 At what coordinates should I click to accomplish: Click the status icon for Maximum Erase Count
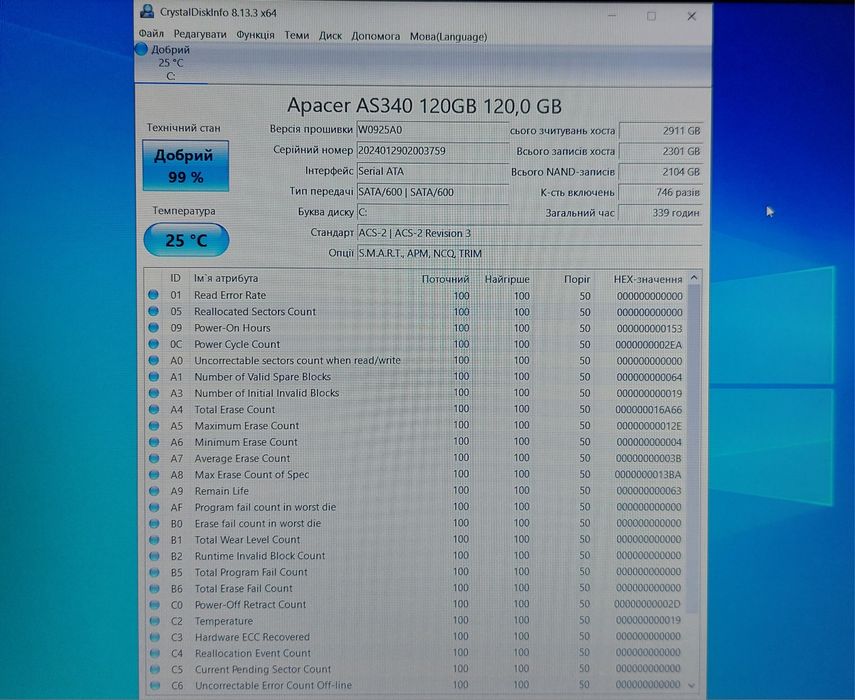point(154,426)
